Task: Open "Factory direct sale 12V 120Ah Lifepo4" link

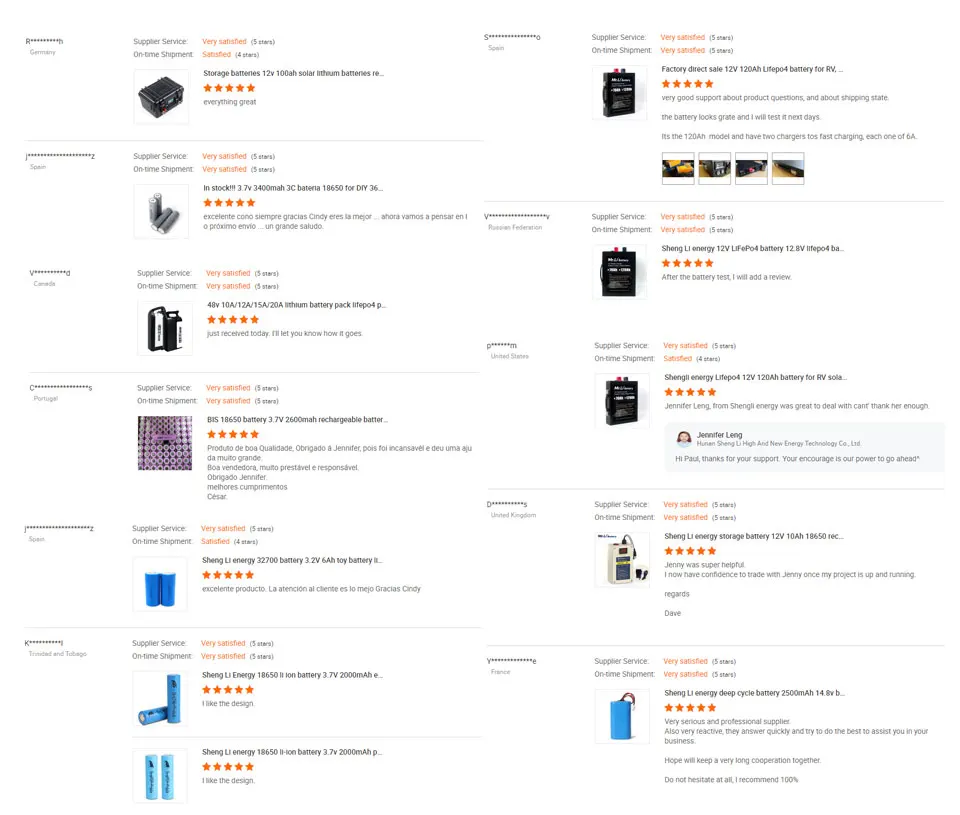Action: 752,70
